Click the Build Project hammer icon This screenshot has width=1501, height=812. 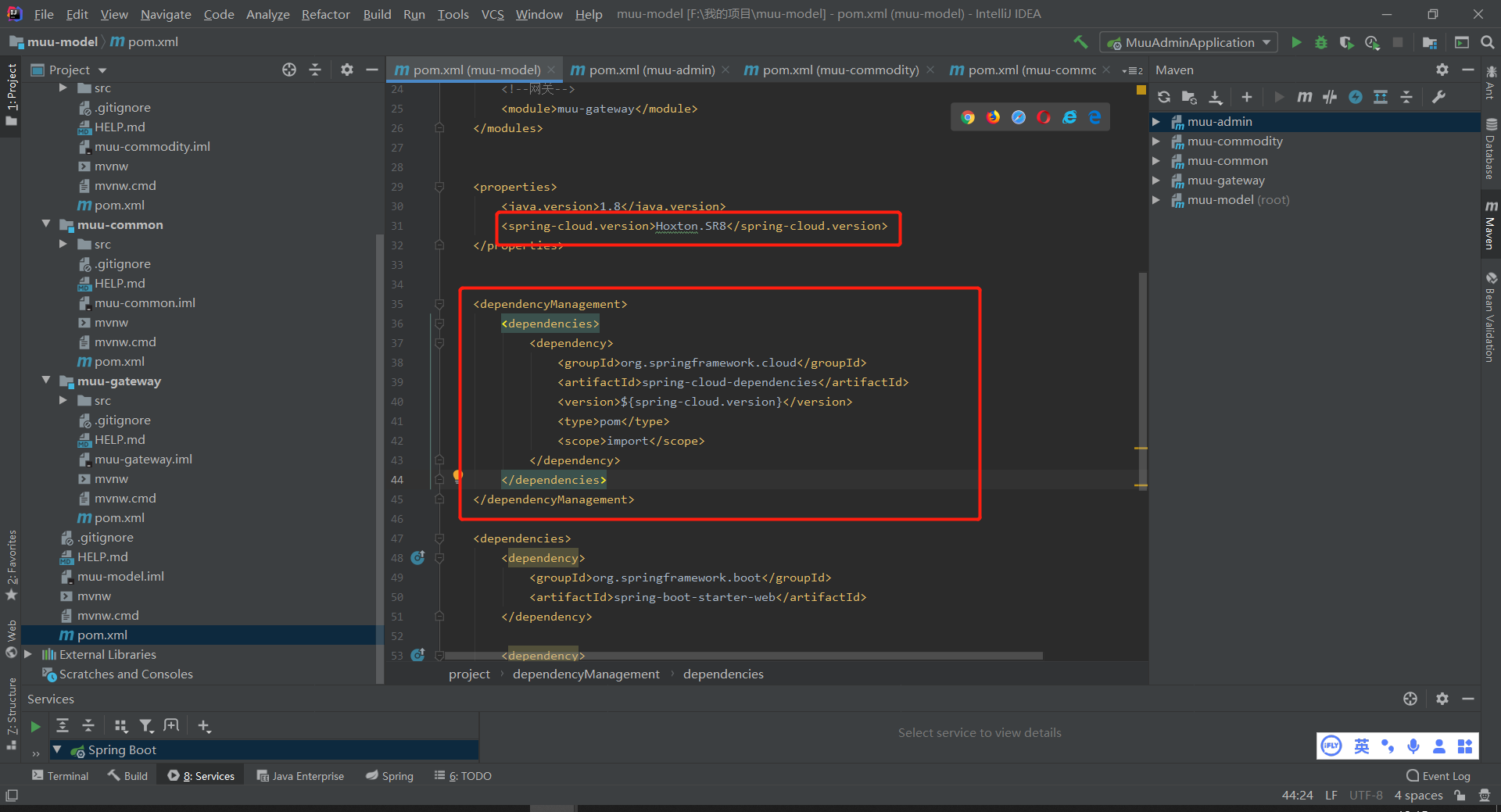click(1080, 42)
